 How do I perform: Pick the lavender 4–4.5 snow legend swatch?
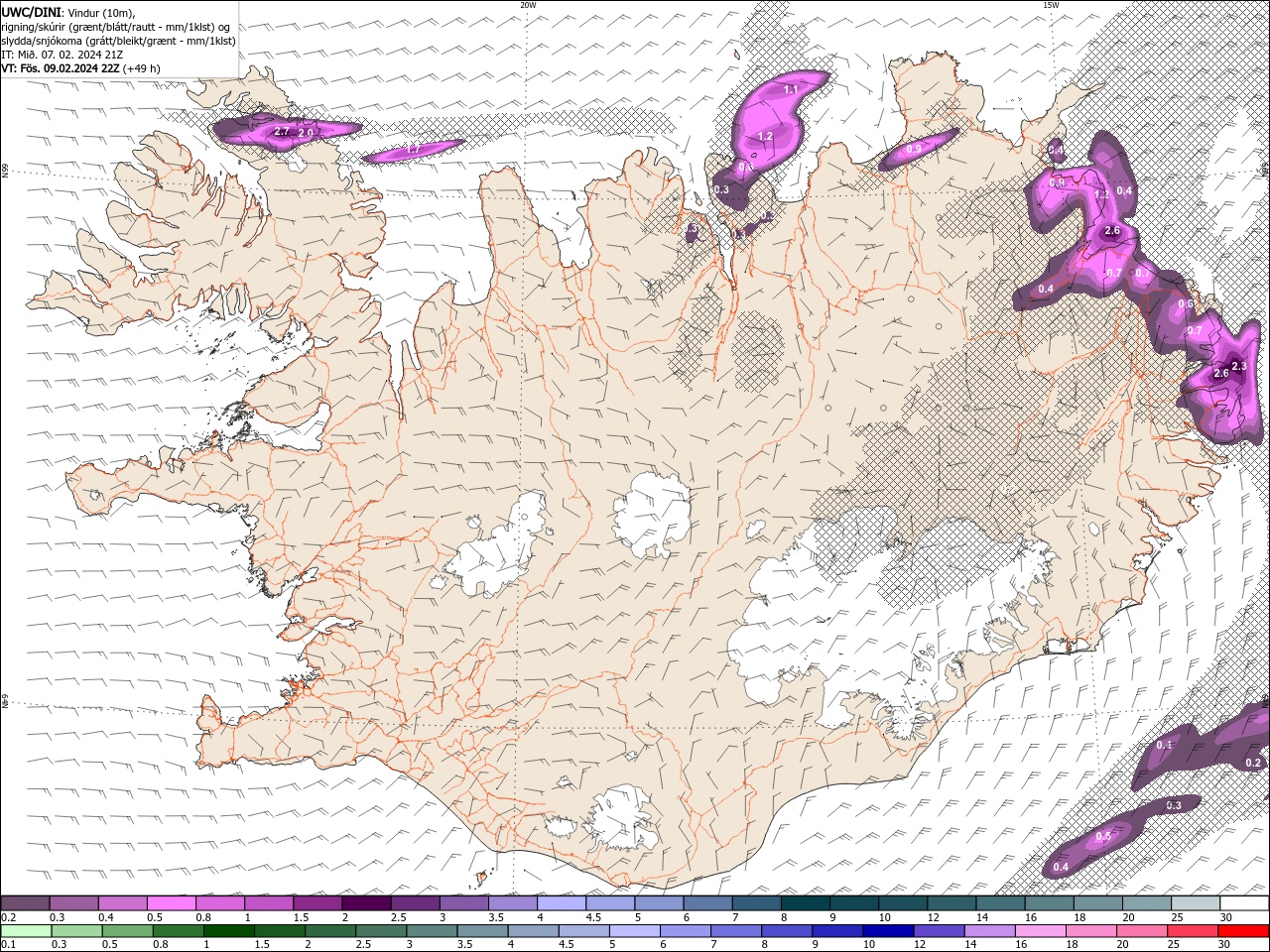click(x=563, y=903)
